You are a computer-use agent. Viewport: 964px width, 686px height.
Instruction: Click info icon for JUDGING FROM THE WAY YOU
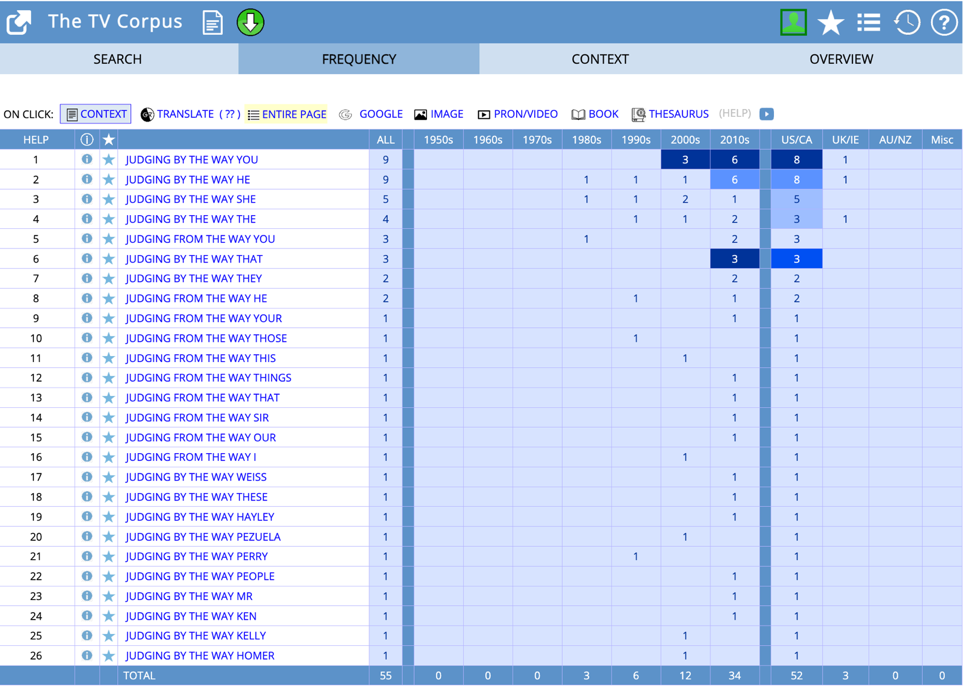point(87,239)
